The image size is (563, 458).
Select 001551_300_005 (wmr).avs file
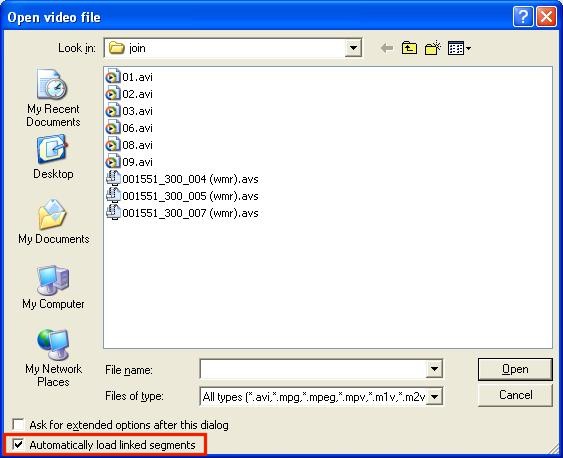(182, 196)
